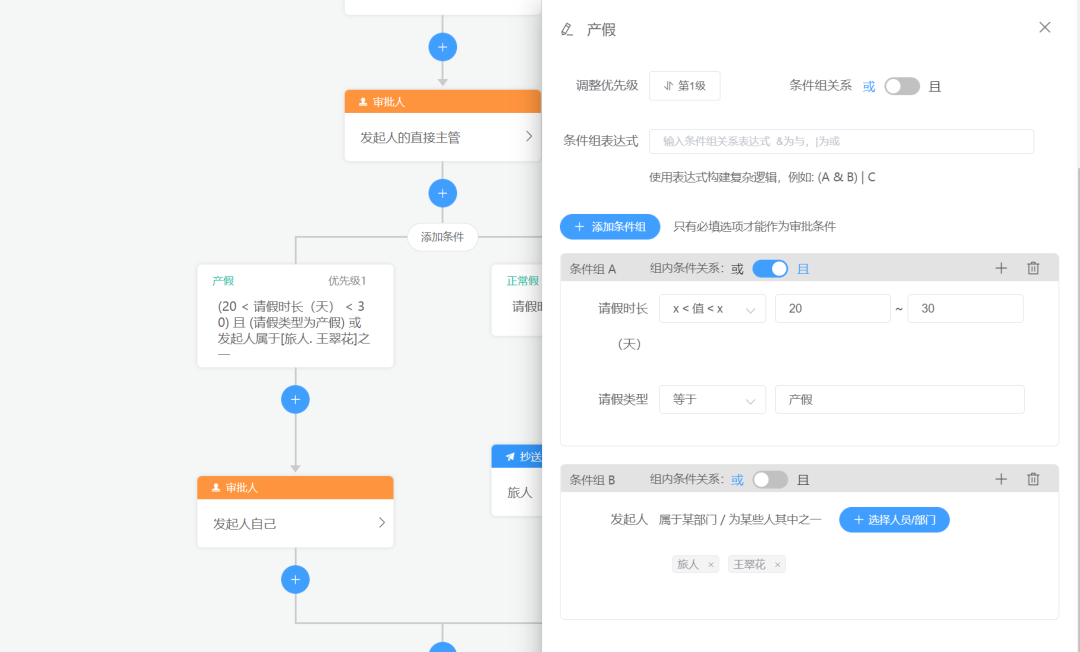
Task: Remove 王翠花 tag via its x icon
Action: coord(777,565)
